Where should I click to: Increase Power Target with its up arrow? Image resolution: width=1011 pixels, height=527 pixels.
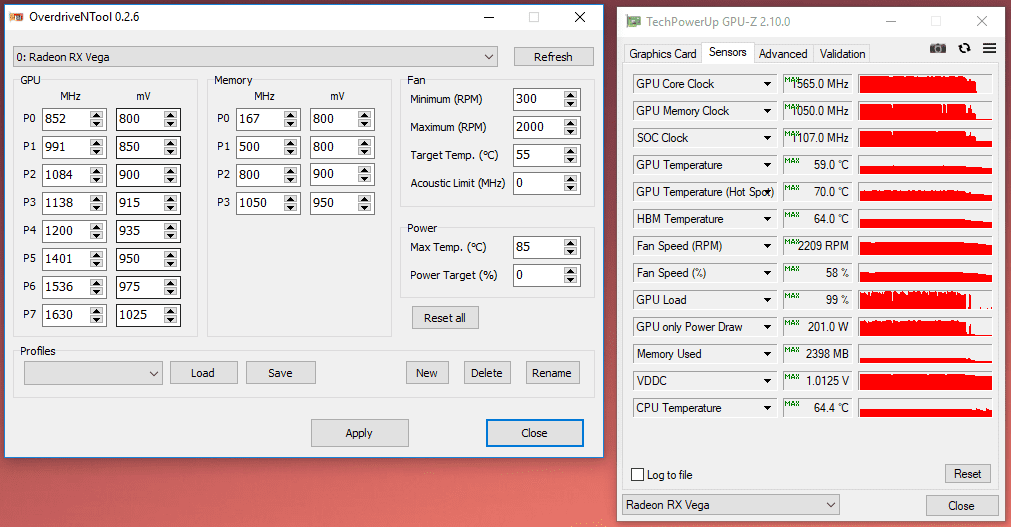570,271
